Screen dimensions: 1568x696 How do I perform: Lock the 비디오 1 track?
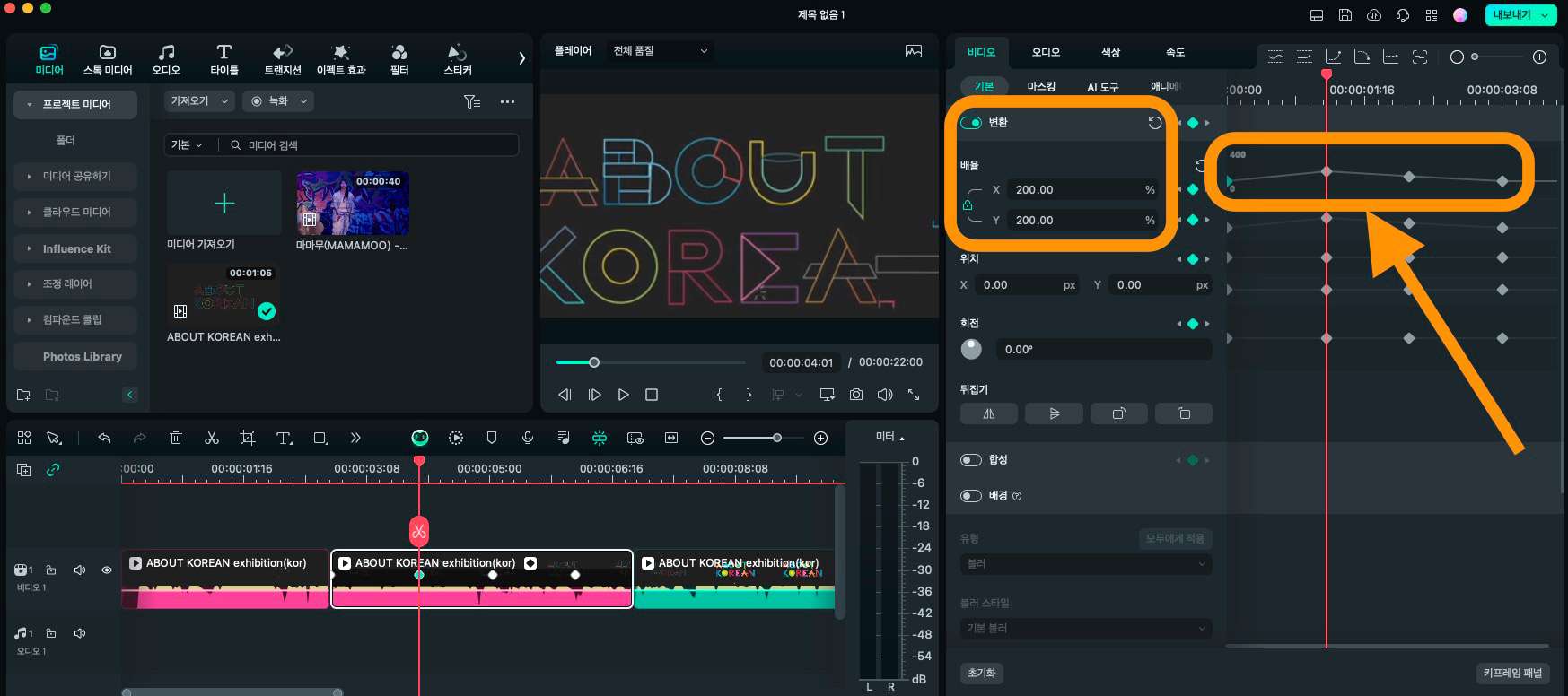click(51, 570)
